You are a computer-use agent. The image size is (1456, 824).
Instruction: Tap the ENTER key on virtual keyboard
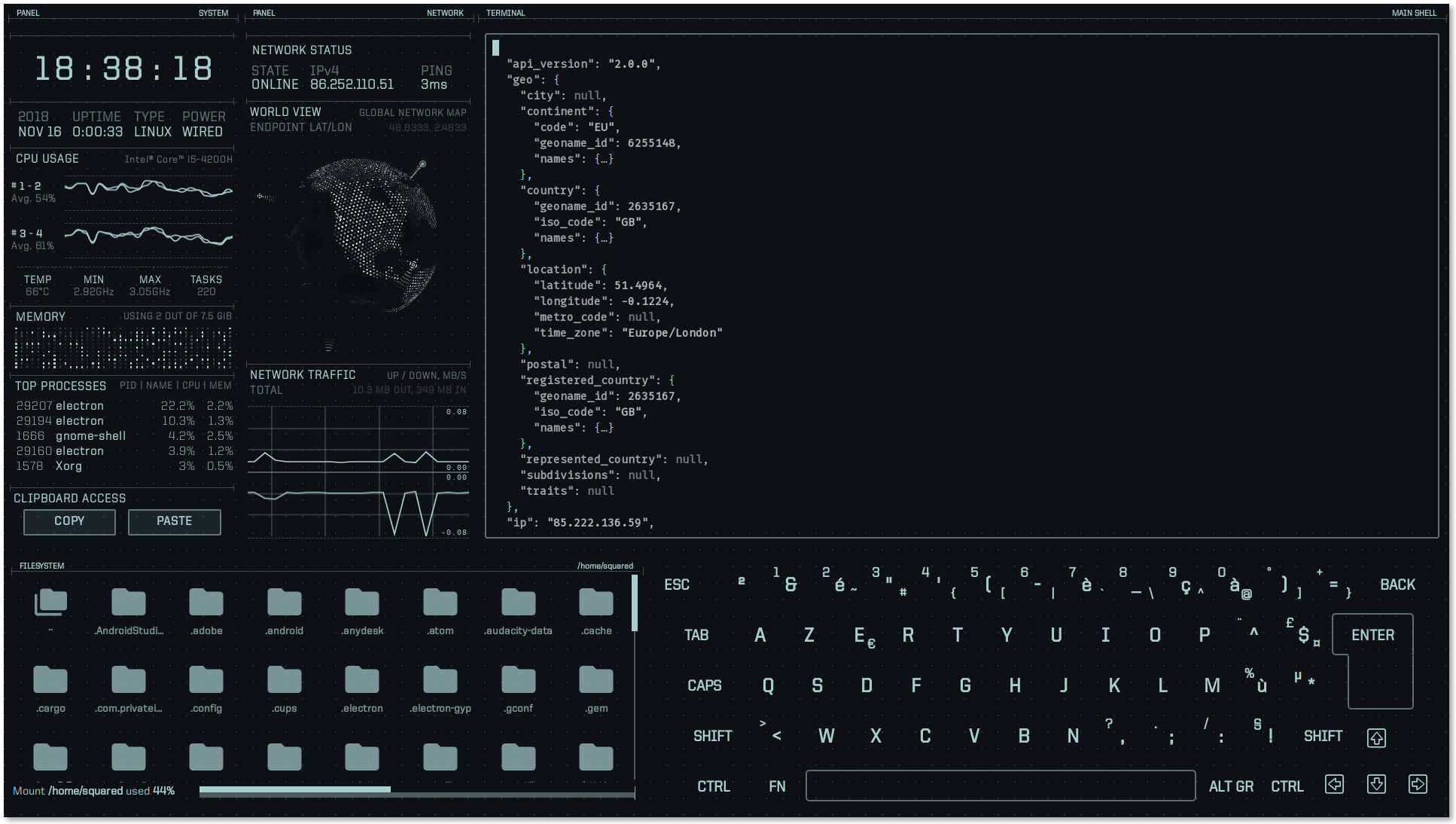1373,635
